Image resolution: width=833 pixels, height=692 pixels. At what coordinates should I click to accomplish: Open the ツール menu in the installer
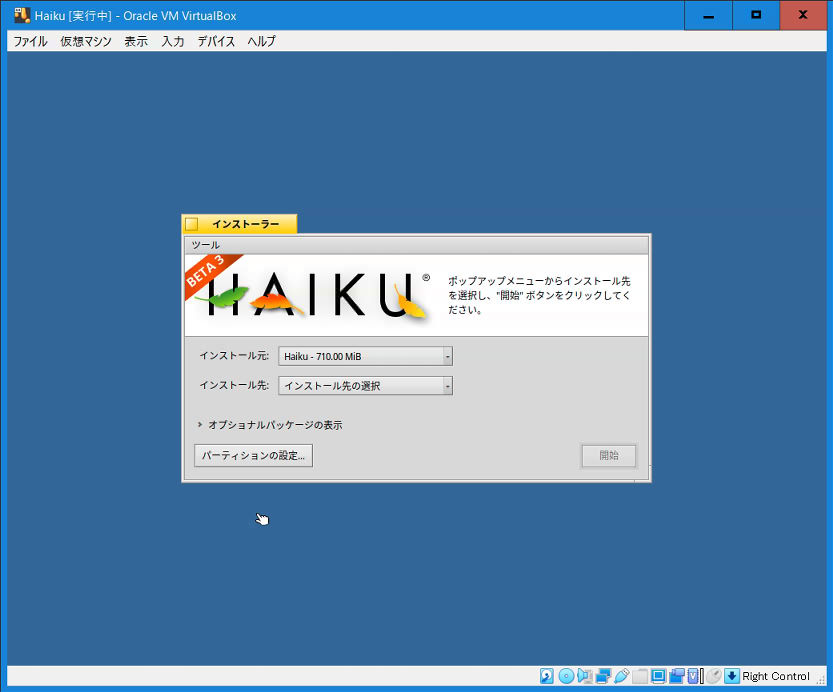pos(206,245)
